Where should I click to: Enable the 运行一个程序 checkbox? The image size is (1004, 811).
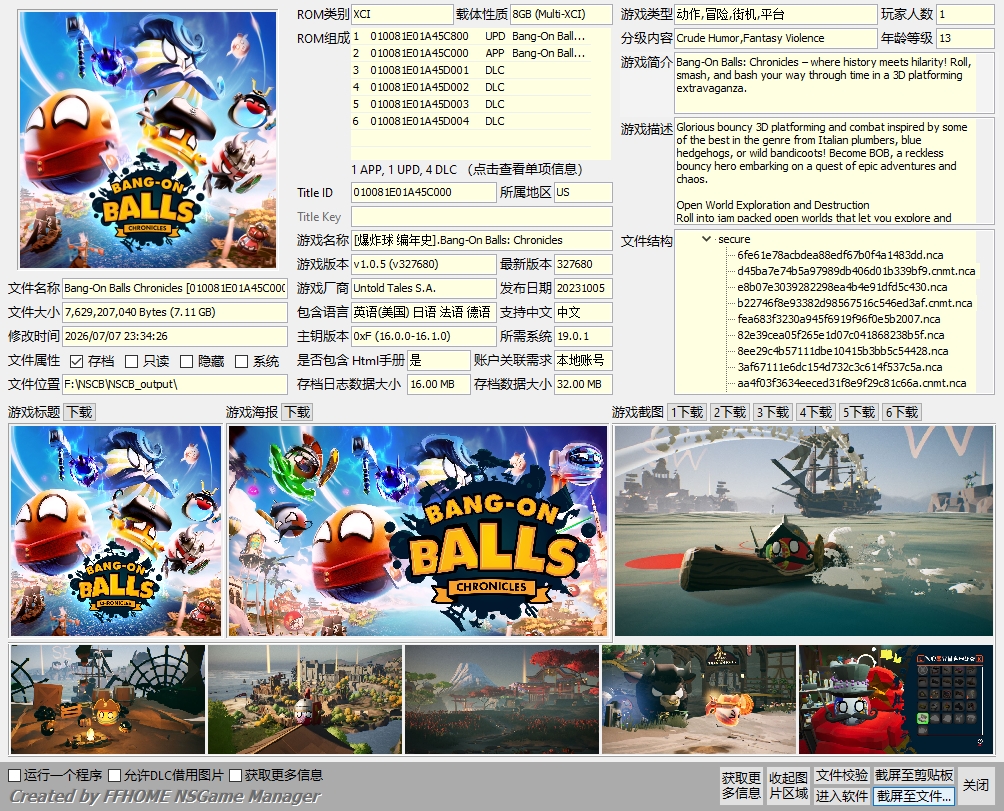[x=15, y=775]
